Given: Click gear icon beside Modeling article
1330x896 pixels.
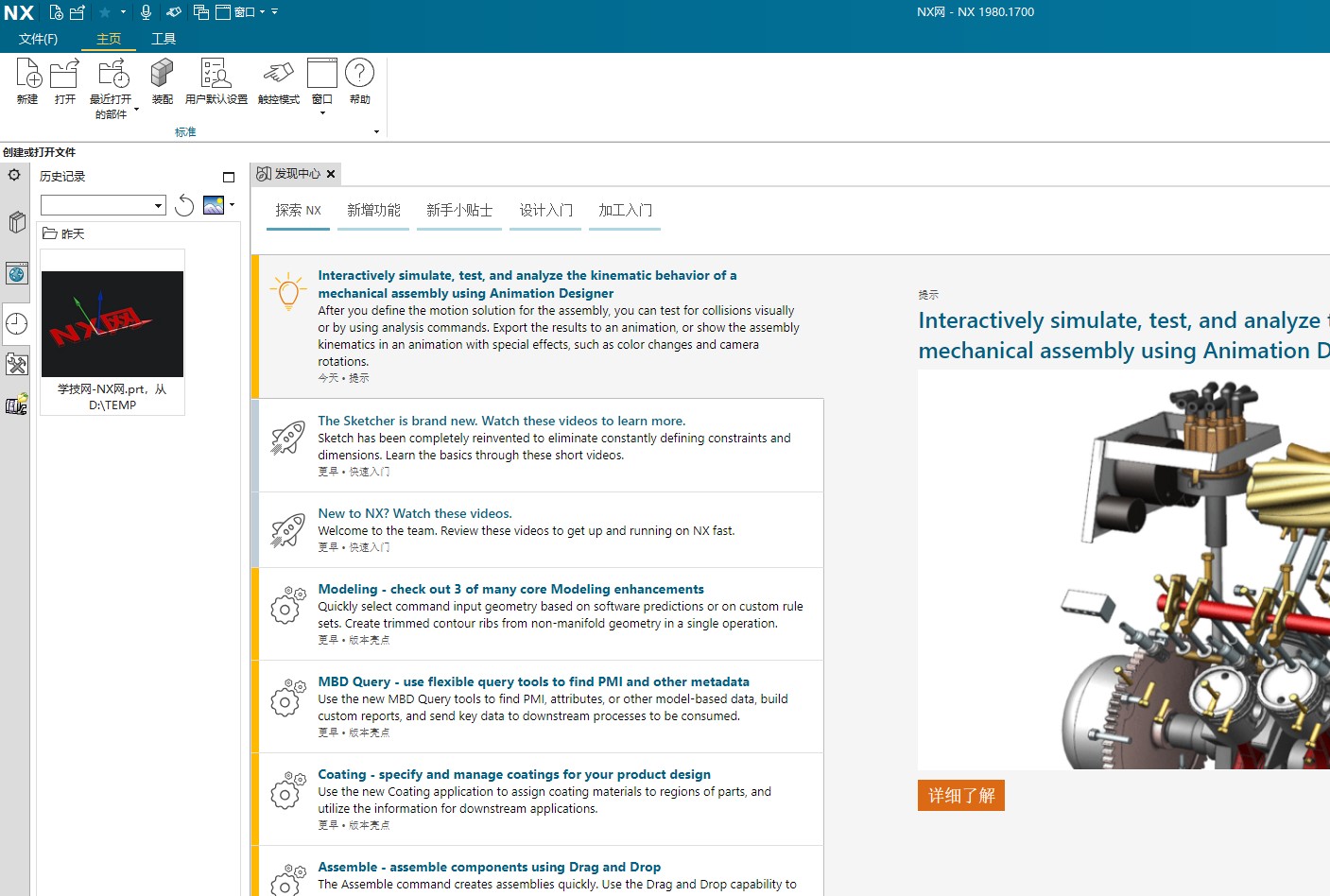Looking at the screenshot, I should 288,606.
